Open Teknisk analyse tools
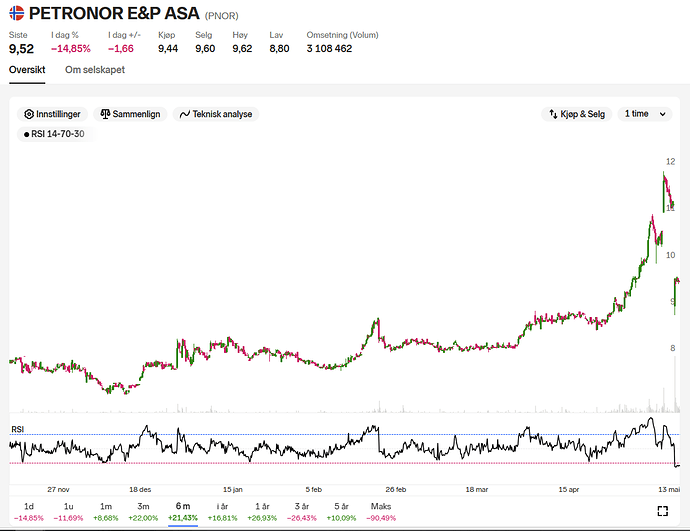Viewport: 690px width, 531px height. (x=216, y=114)
